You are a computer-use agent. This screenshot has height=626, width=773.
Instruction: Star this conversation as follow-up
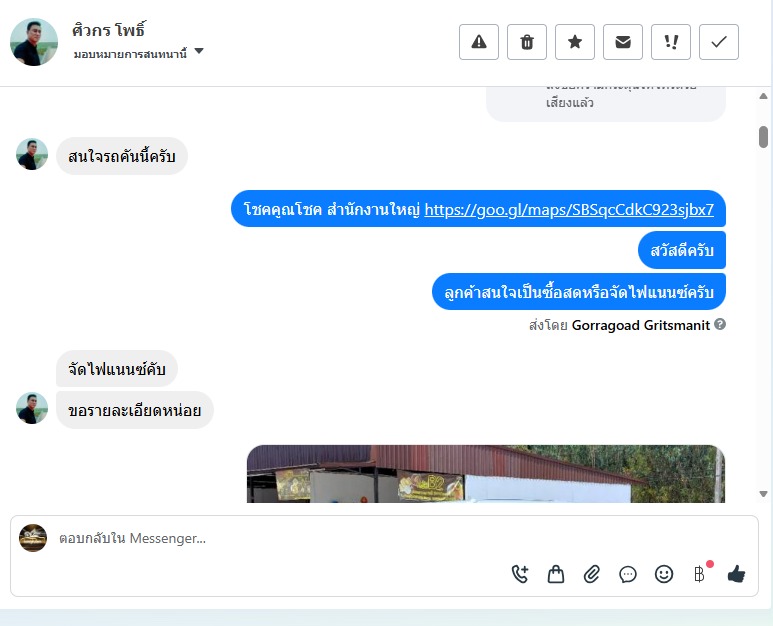point(575,42)
